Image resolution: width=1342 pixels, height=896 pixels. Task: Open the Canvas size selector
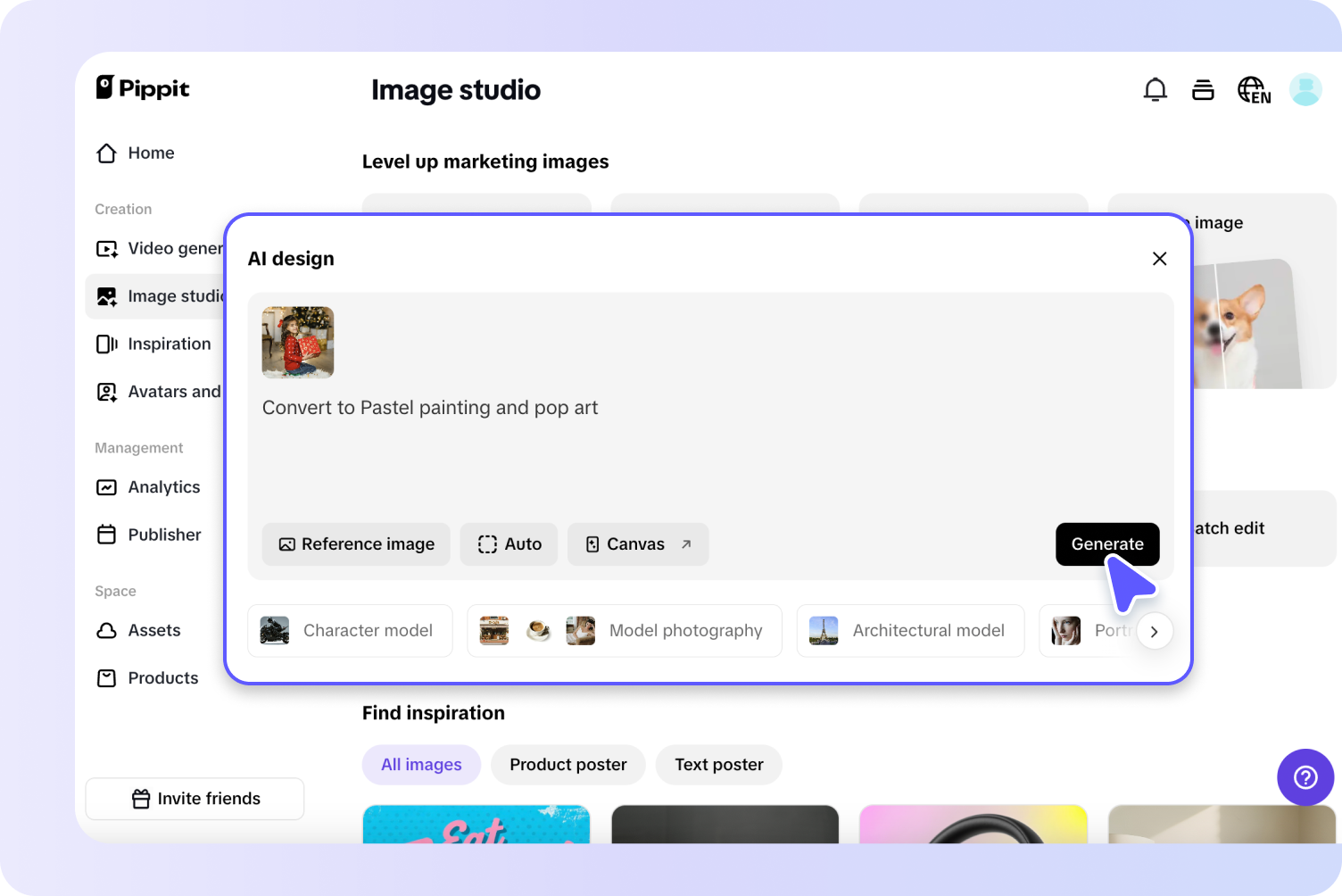(637, 544)
